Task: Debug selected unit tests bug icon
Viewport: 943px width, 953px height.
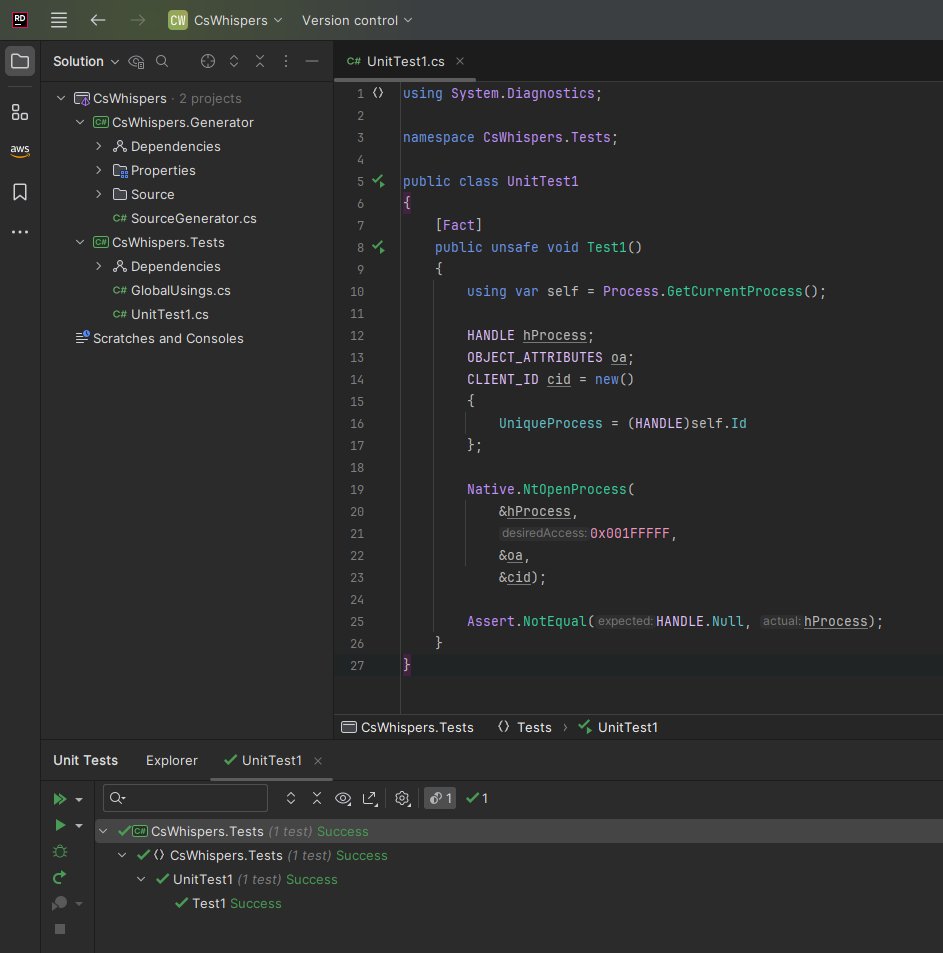Action: [60, 852]
